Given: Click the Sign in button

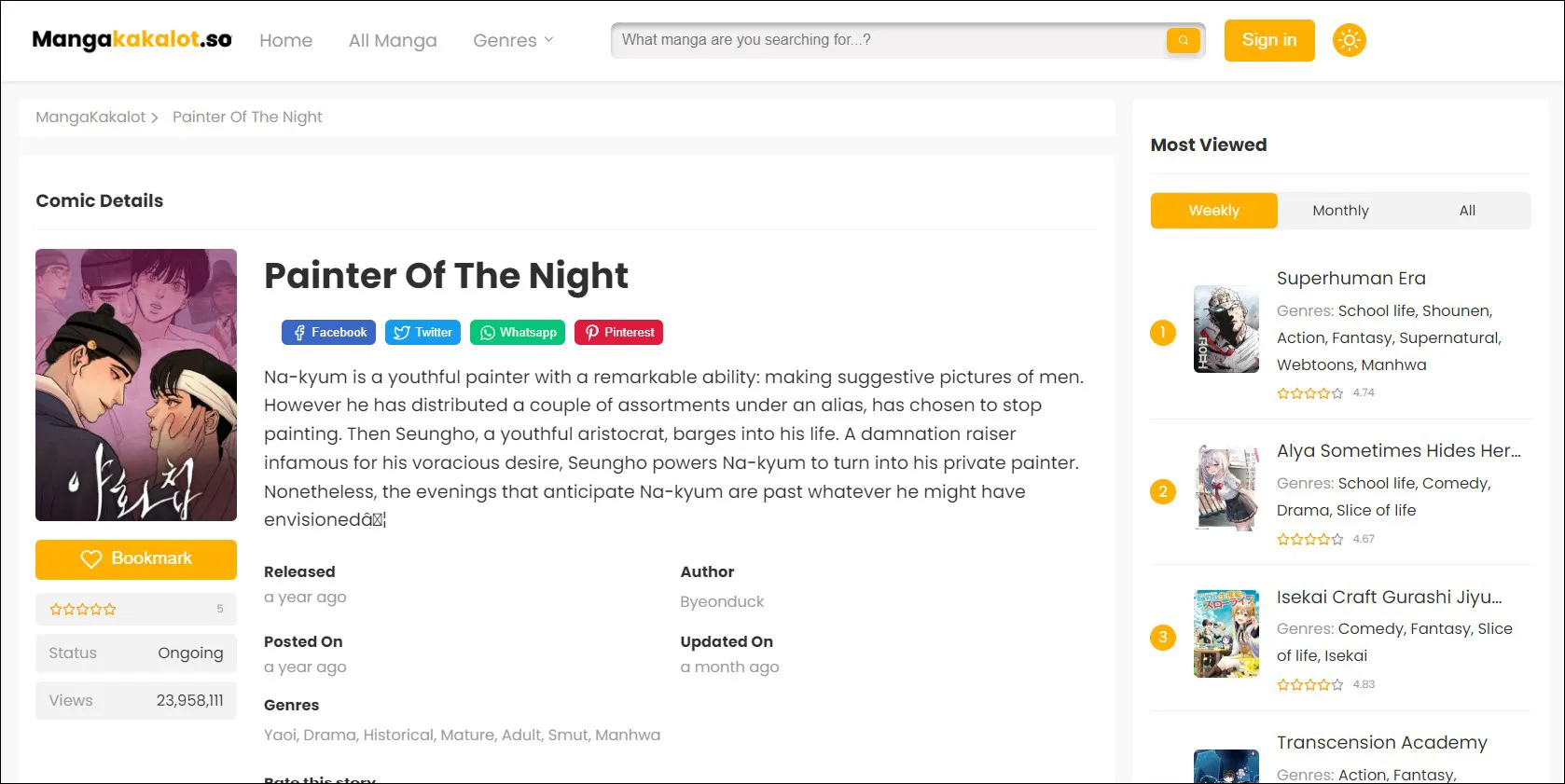Looking at the screenshot, I should pos(1268,40).
